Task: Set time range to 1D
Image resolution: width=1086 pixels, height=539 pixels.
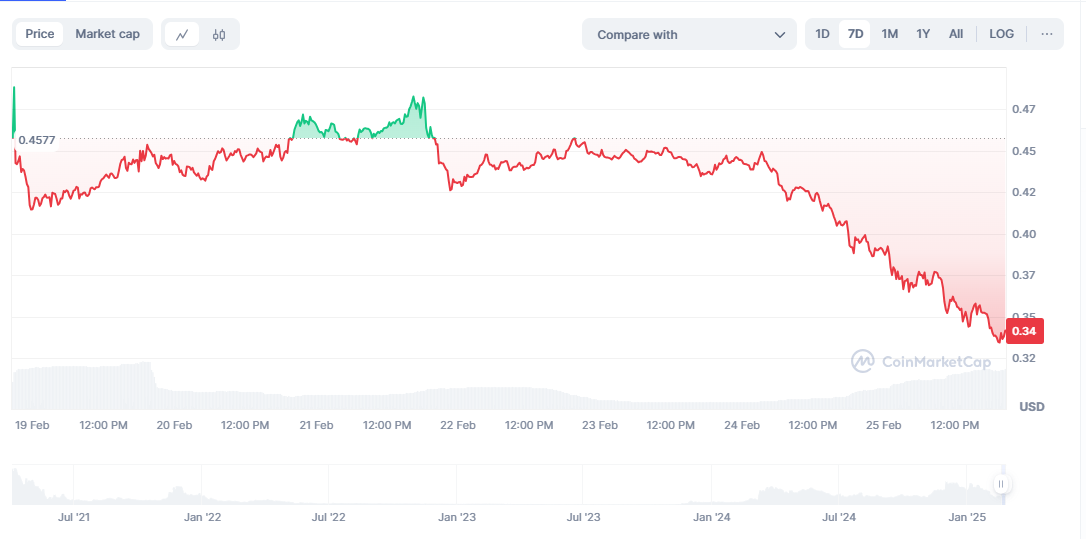Action: pyautogui.click(x=822, y=34)
